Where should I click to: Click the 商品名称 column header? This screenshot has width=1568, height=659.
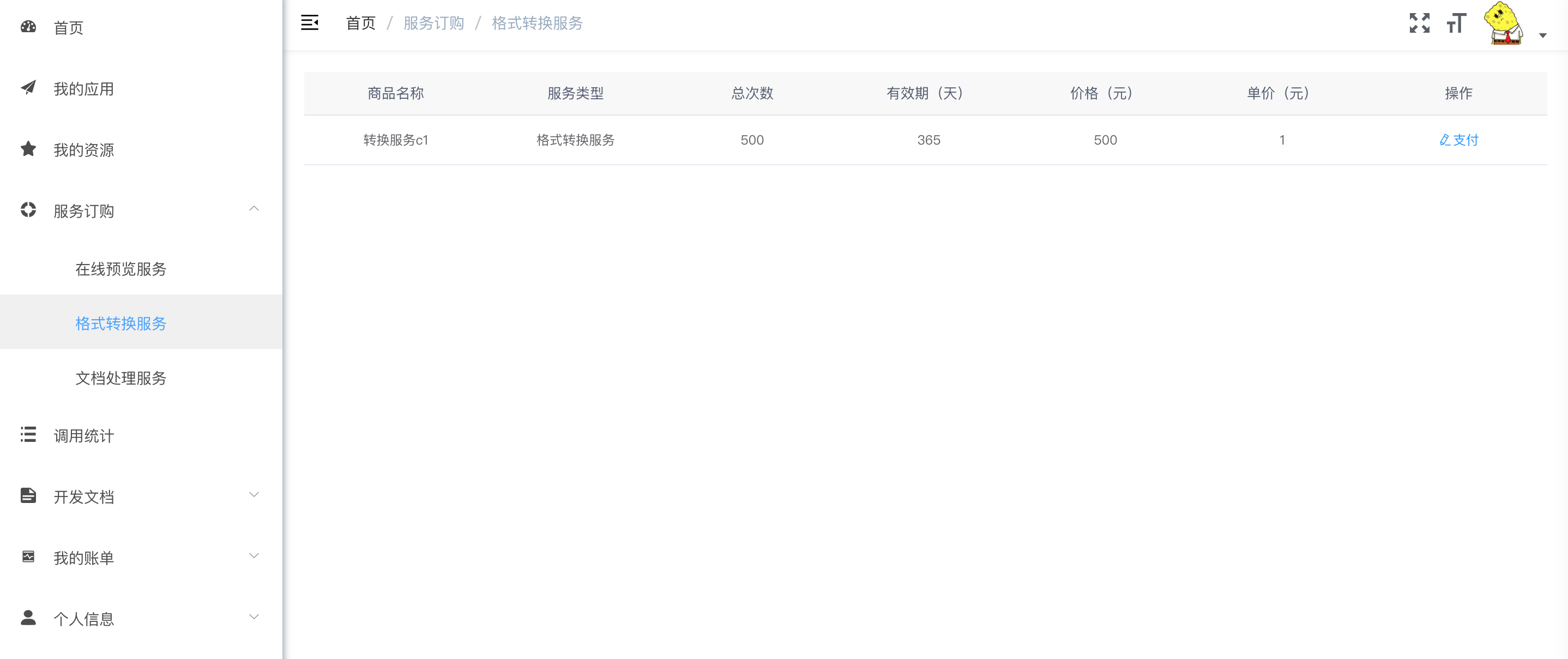396,93
